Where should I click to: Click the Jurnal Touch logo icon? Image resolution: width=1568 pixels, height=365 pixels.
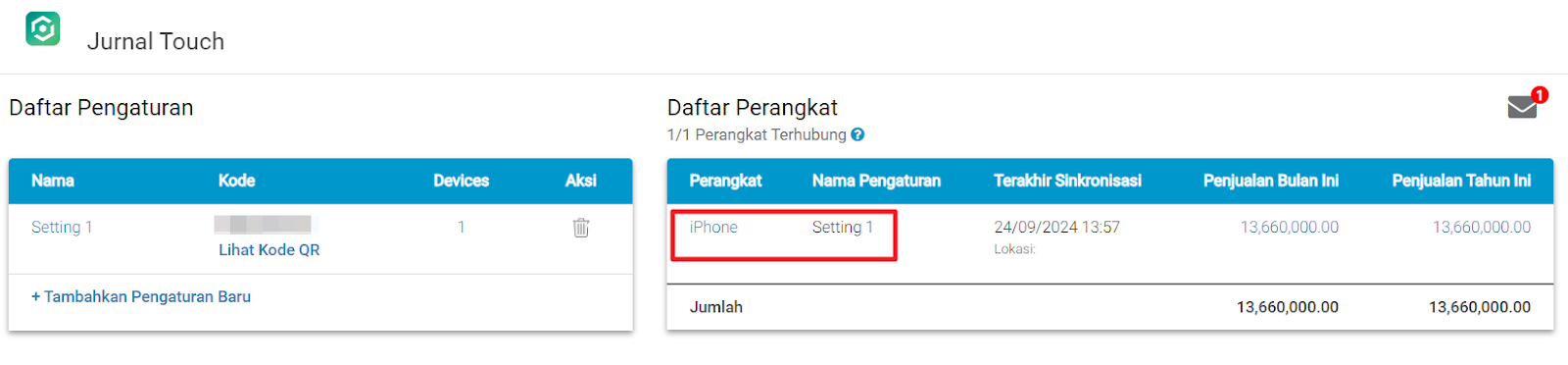pos(43,28)
